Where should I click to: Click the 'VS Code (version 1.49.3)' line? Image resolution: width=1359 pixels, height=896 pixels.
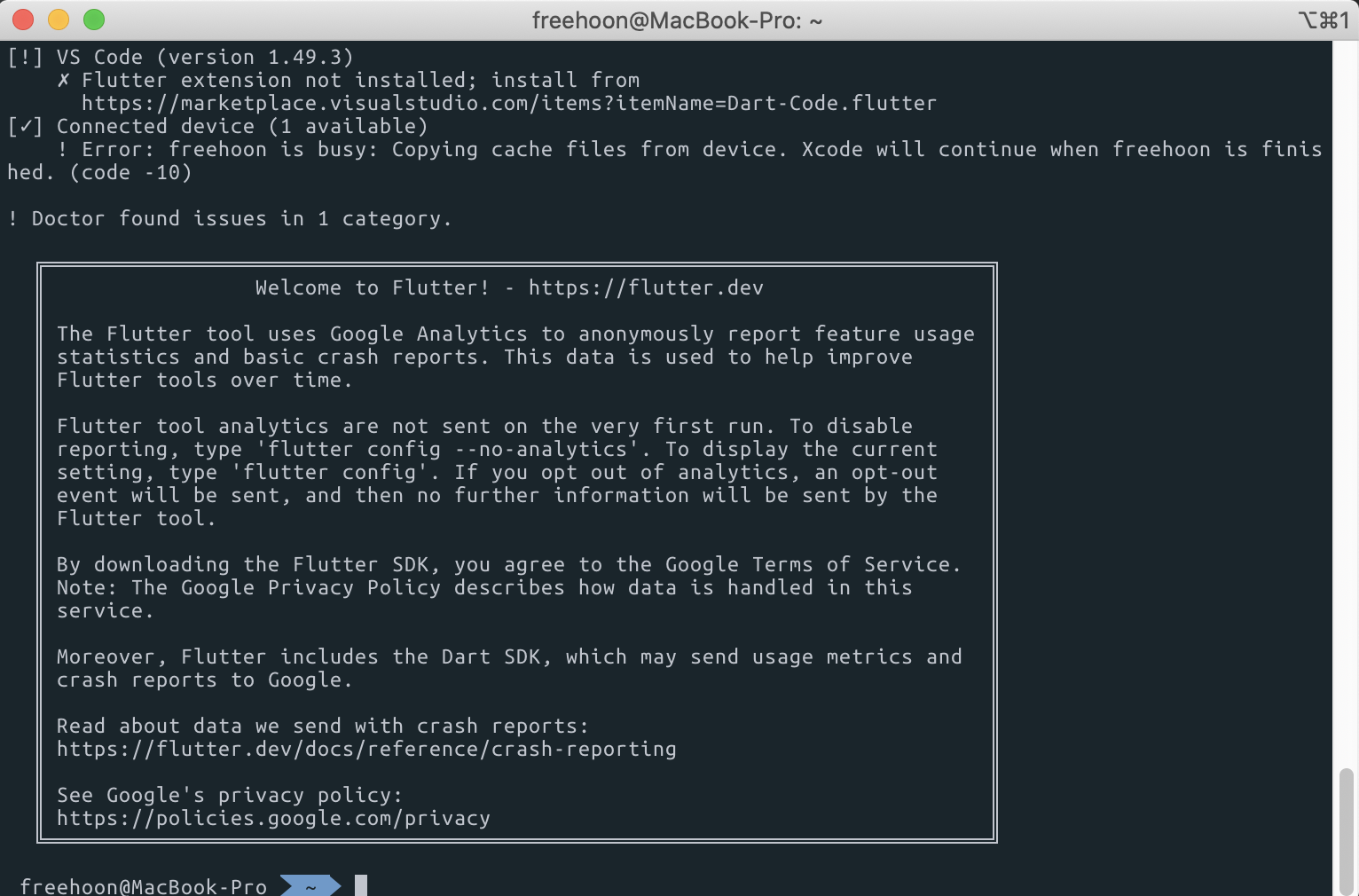click(205, 58)
